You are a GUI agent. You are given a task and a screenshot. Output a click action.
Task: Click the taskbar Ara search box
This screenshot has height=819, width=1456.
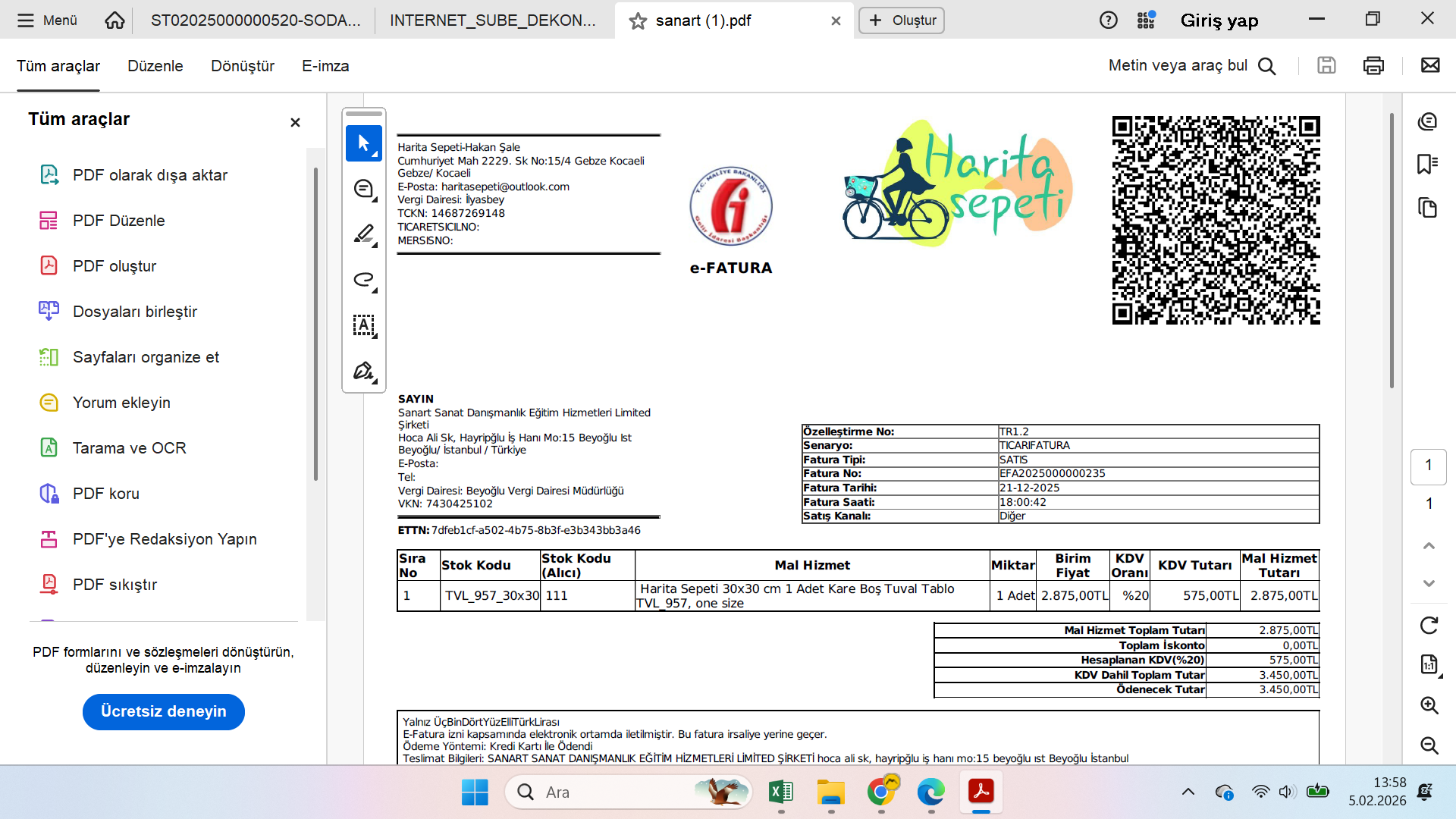628,792
